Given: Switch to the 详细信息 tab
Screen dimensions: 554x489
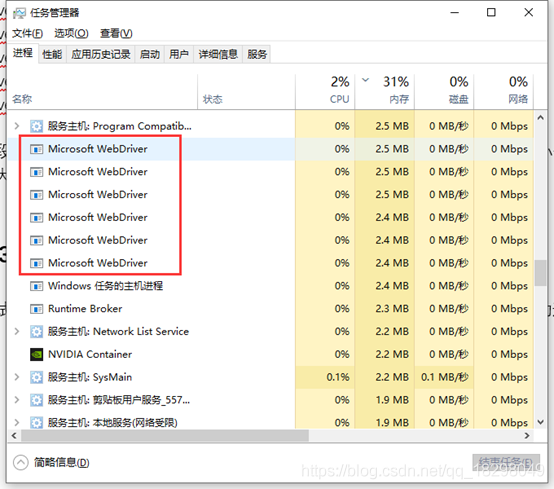Looking at the screenshot, I should tap(218, 54).
